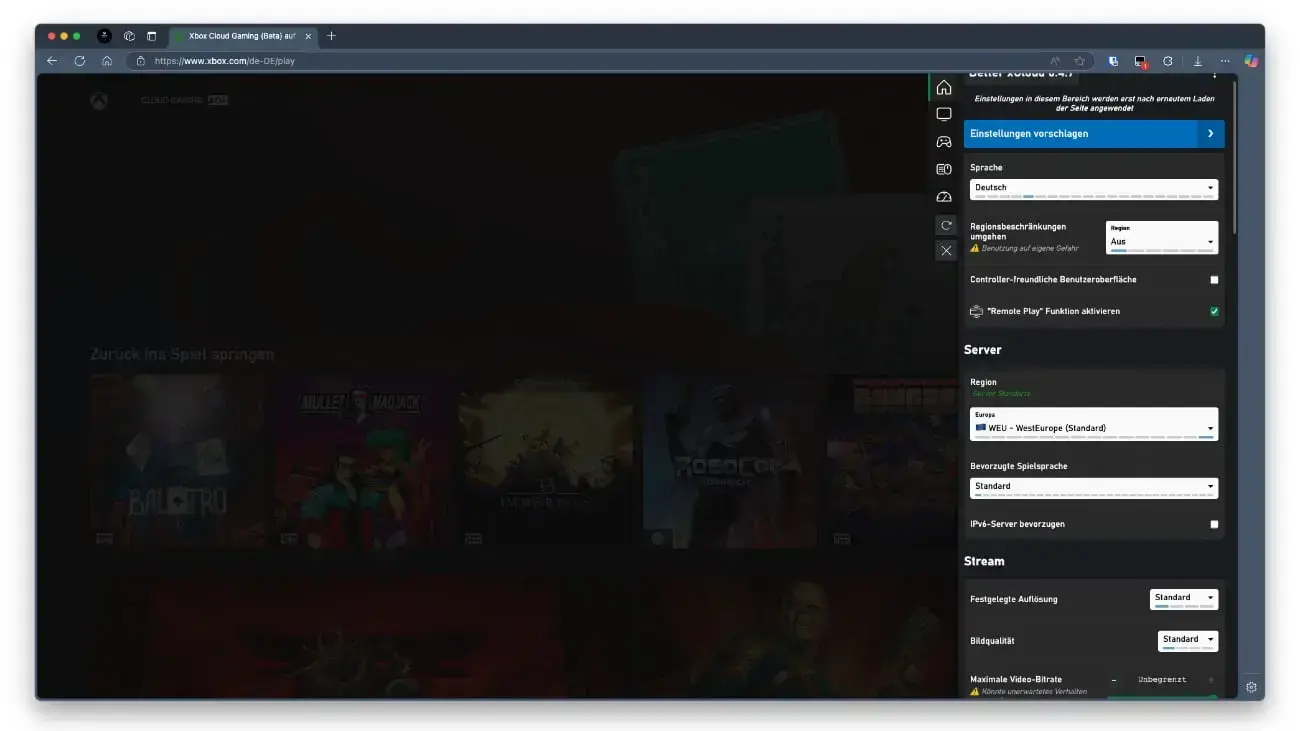Click the reload page icon in sidebar
This screenshot has height=731, width=1300.
pos(946,225)
